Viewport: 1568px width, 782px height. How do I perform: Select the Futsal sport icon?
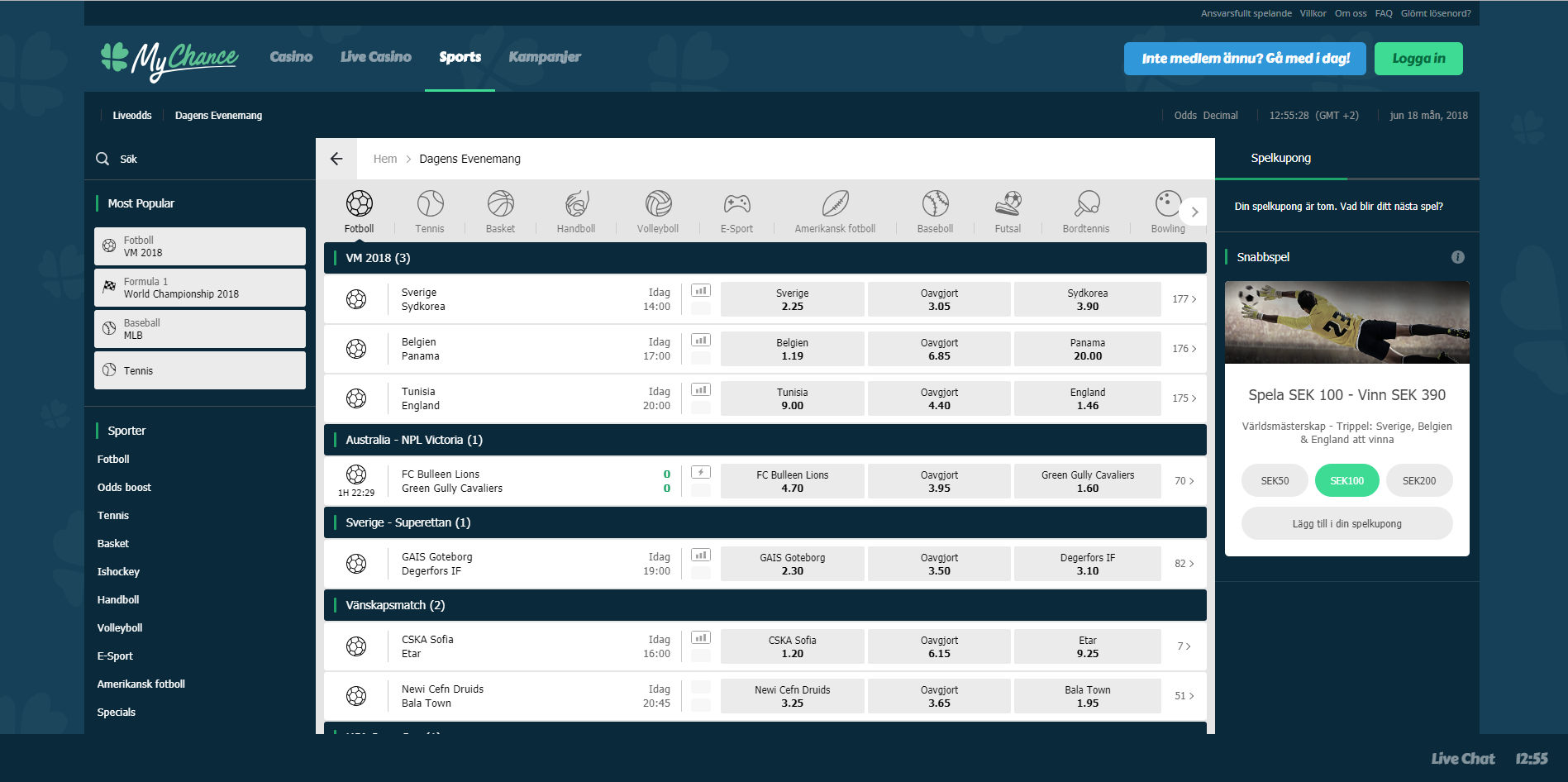click(1008, 203)
